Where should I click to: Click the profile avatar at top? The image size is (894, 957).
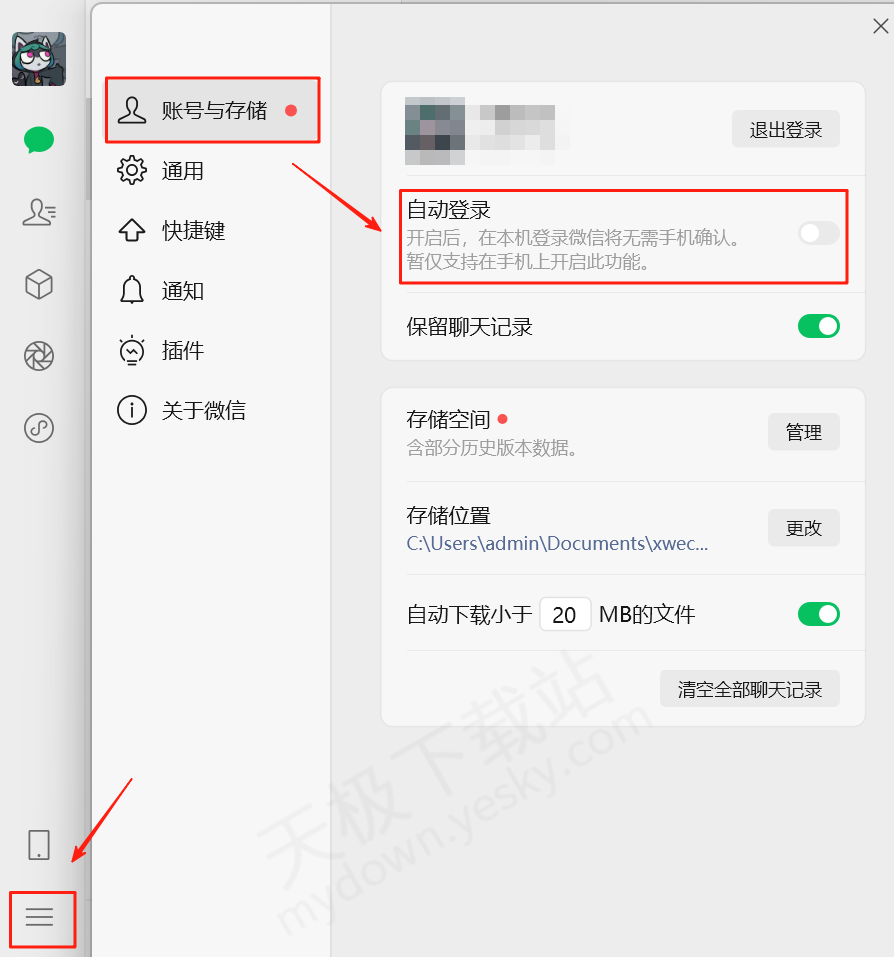39,59
